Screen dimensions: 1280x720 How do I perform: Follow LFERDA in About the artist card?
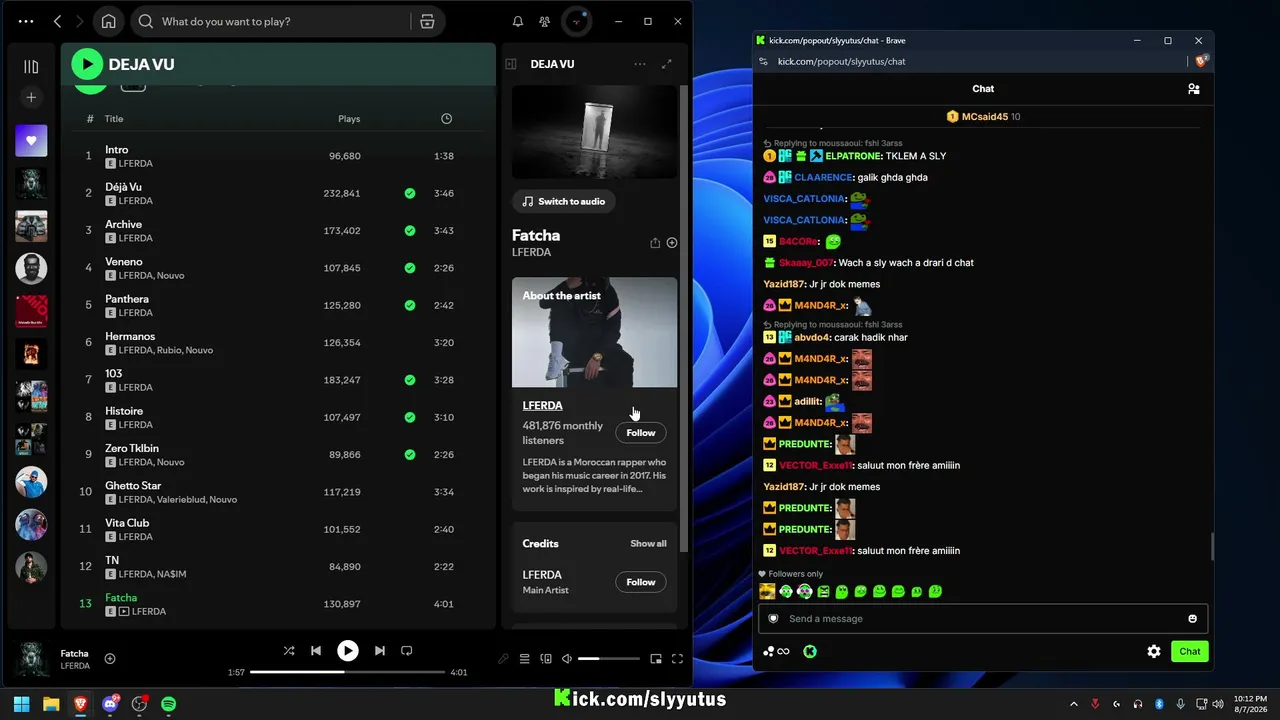point(641,433)
